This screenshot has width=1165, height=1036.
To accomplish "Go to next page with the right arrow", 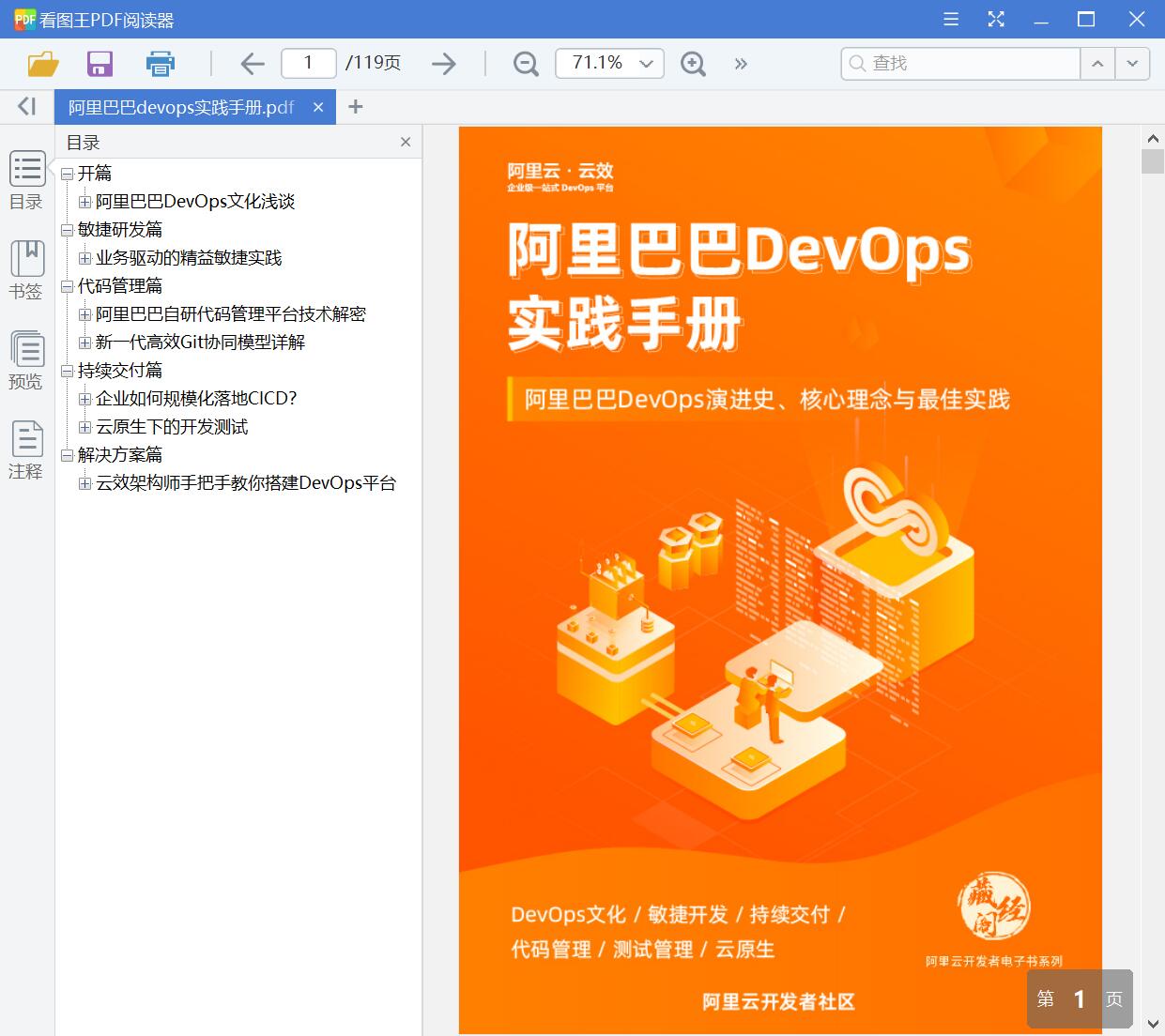I will pyautogui.click(x=443, y=63).
